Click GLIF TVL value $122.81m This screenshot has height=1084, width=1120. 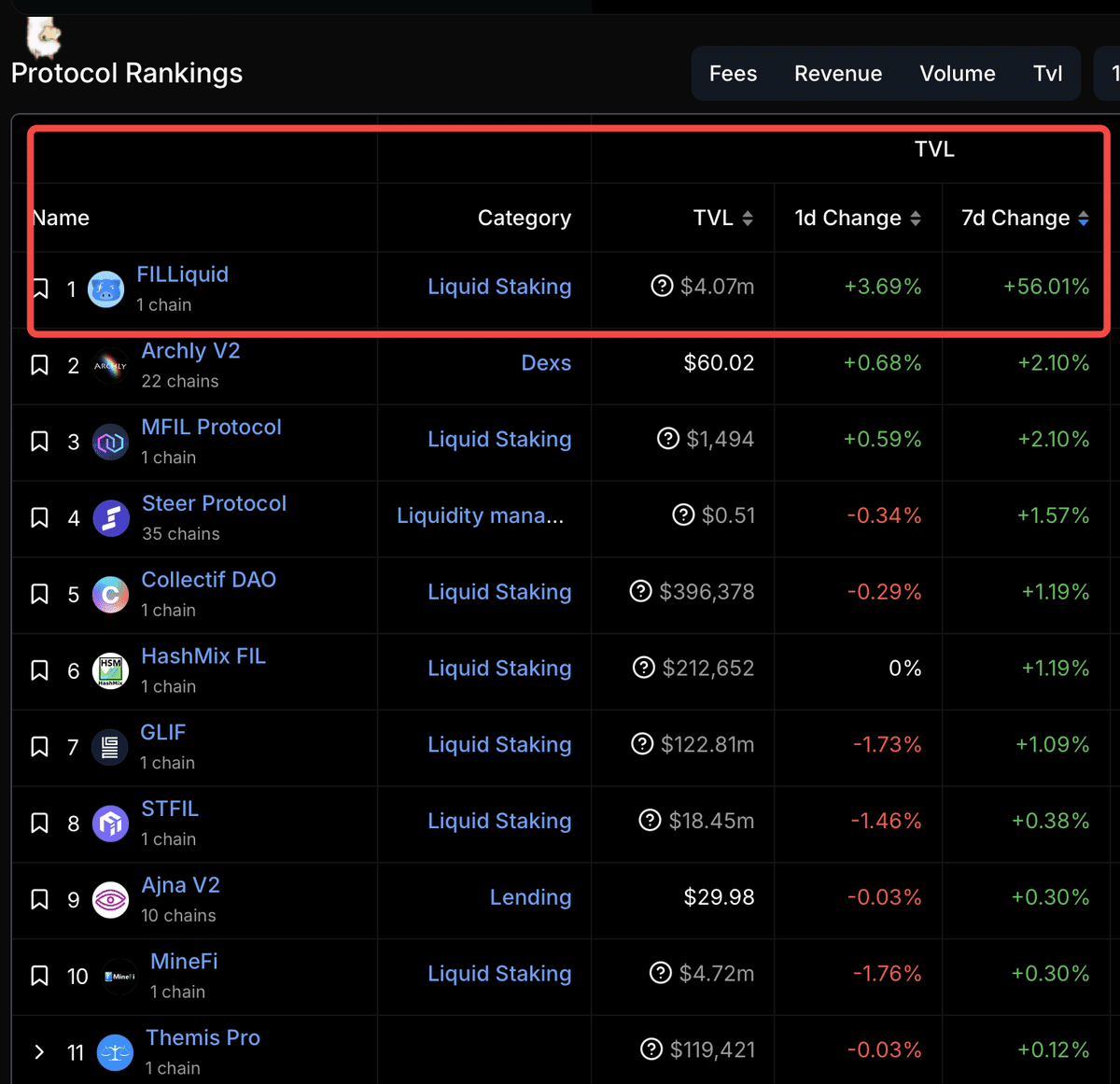pos(707,744)
